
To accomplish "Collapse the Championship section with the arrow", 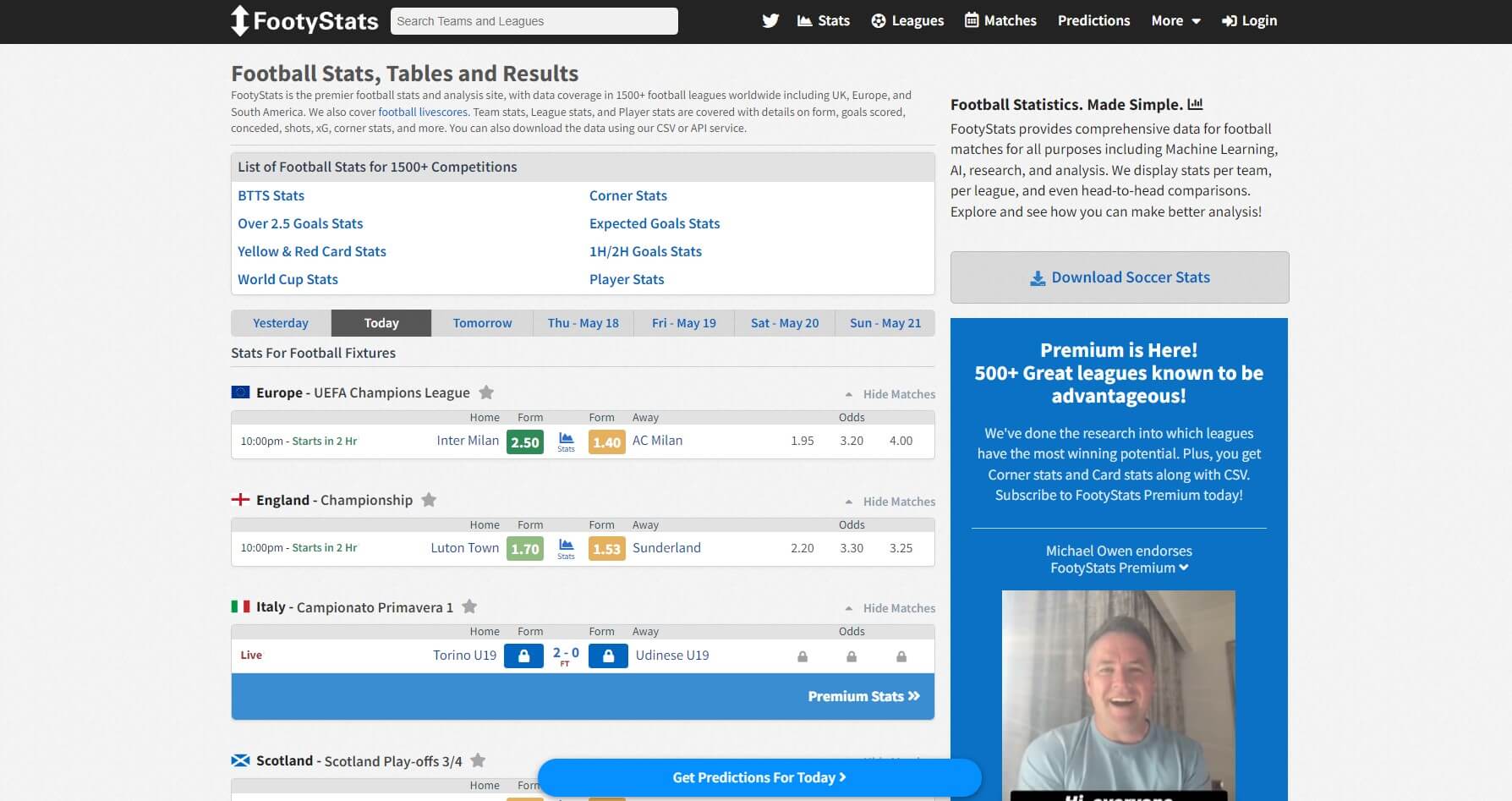I will [x=849, y=501].
